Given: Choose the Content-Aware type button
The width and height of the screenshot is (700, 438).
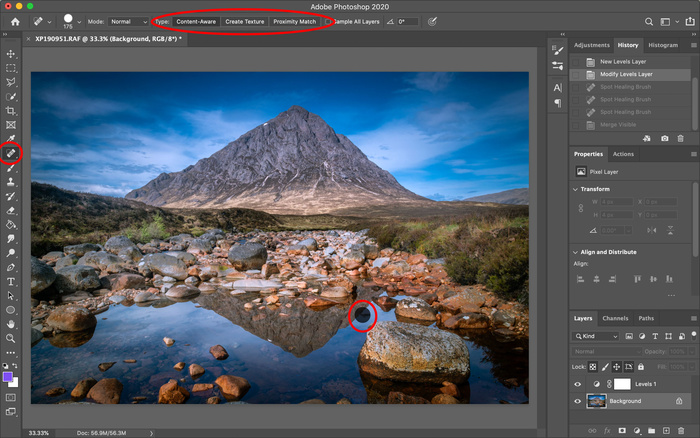Looking at the screenshot, I should click(x=196, y=21).
